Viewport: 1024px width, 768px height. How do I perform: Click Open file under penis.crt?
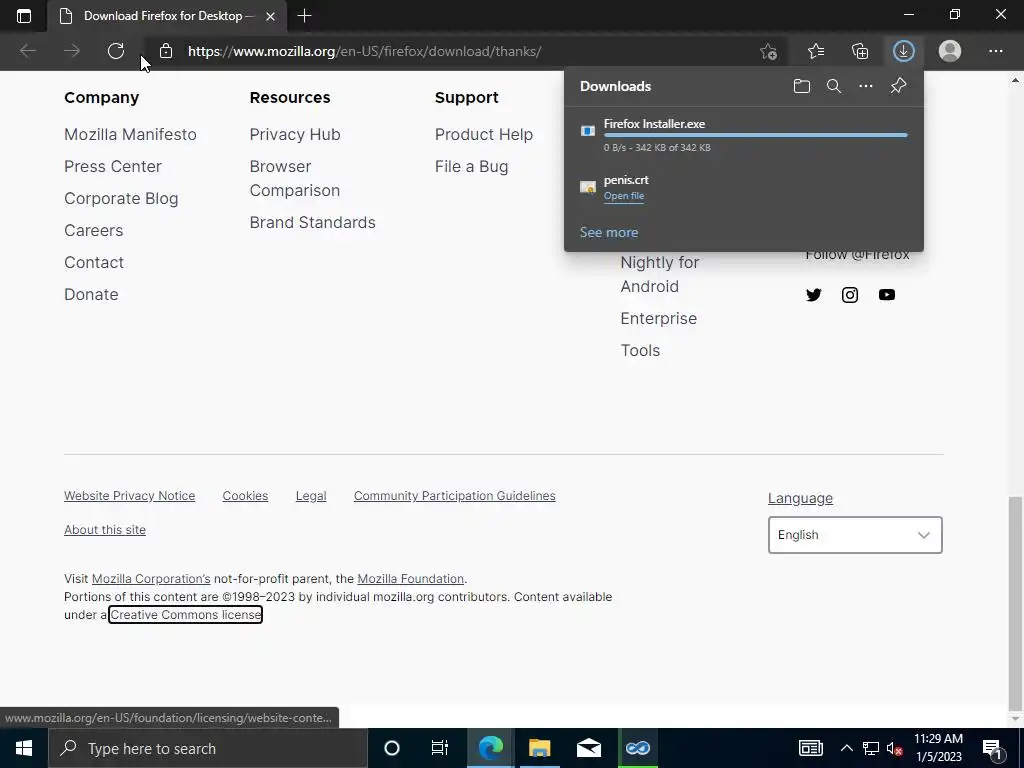(x=624, y=195)
